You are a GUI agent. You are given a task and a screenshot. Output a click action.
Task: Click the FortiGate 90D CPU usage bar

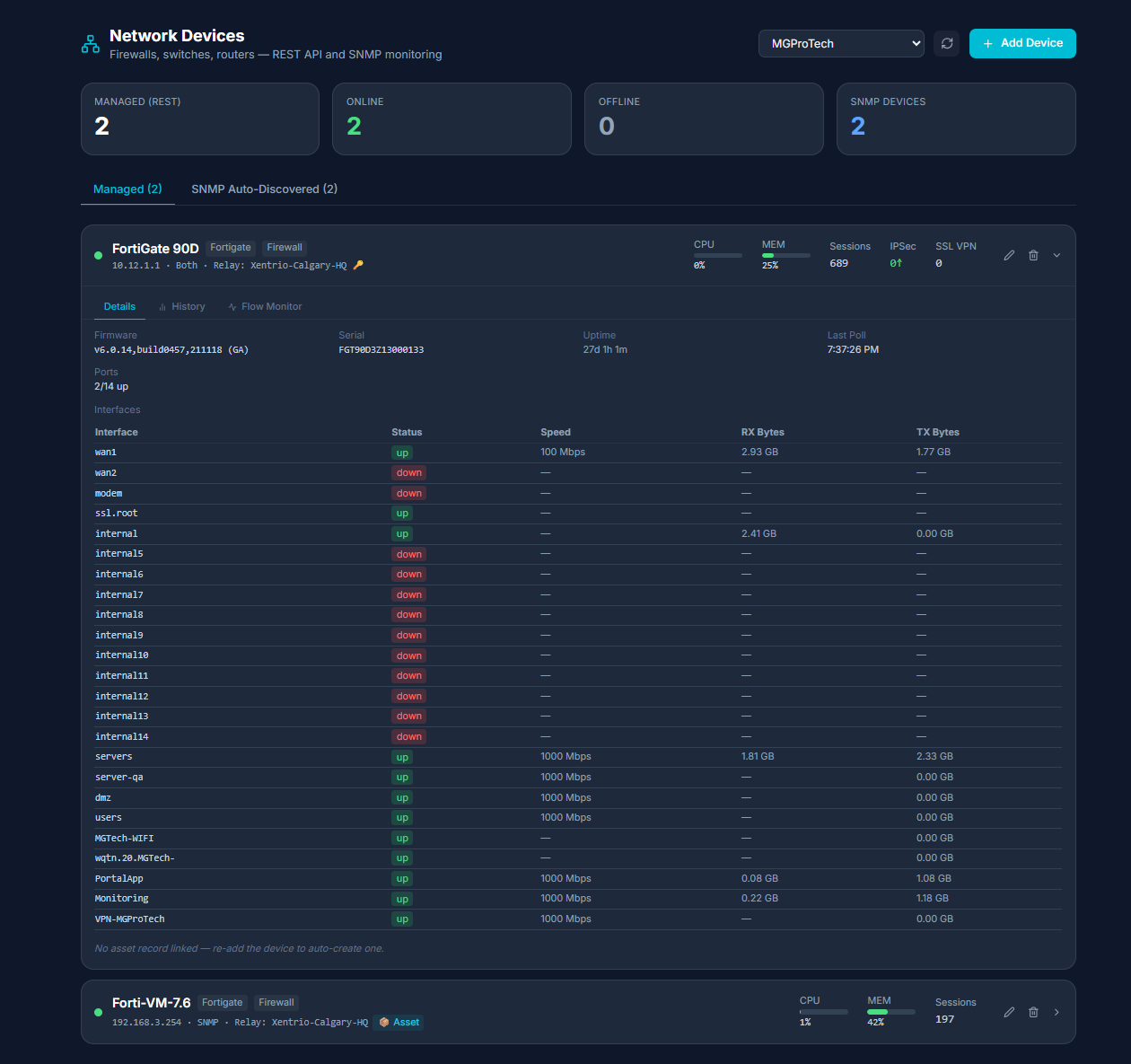(x=718, y=256)
